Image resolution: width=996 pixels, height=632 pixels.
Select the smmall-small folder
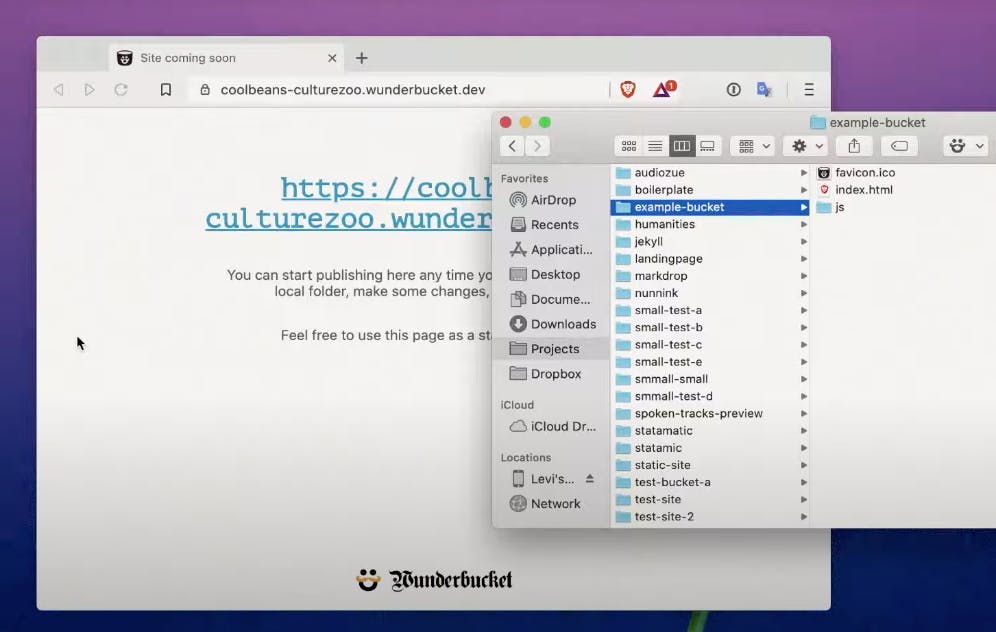[x=710, y=379]
